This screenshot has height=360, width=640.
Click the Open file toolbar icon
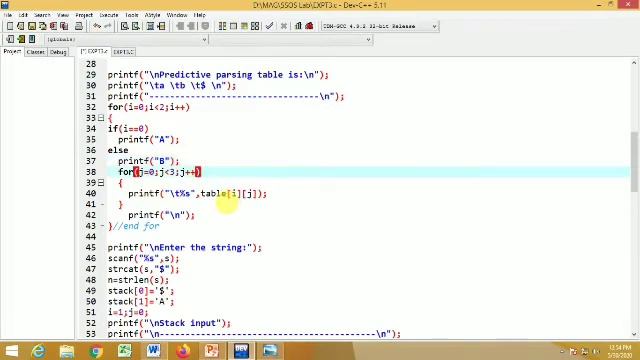pos(20,26)
